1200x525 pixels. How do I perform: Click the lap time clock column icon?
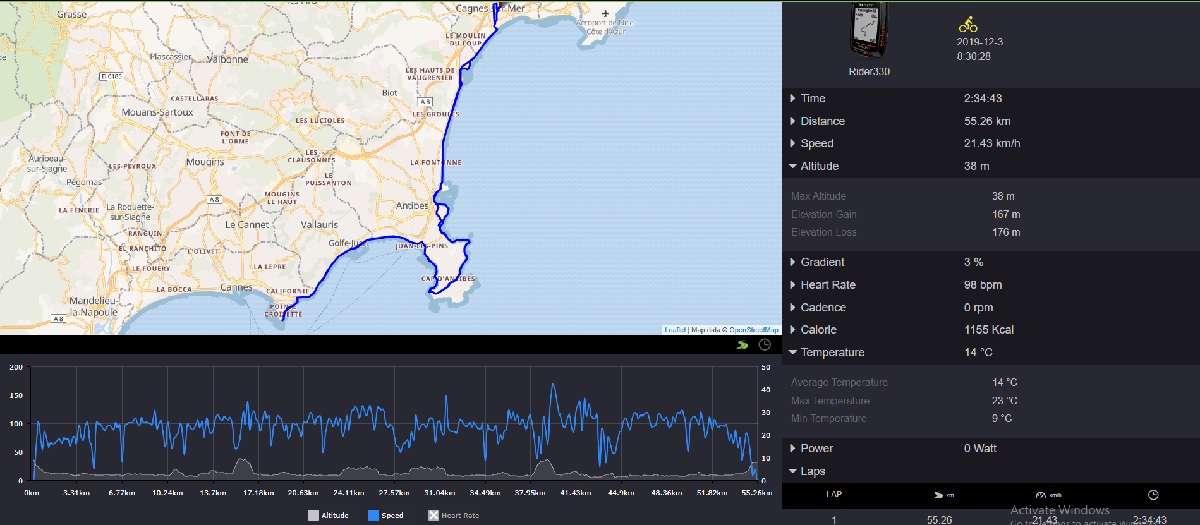[x=1153, y=495]
